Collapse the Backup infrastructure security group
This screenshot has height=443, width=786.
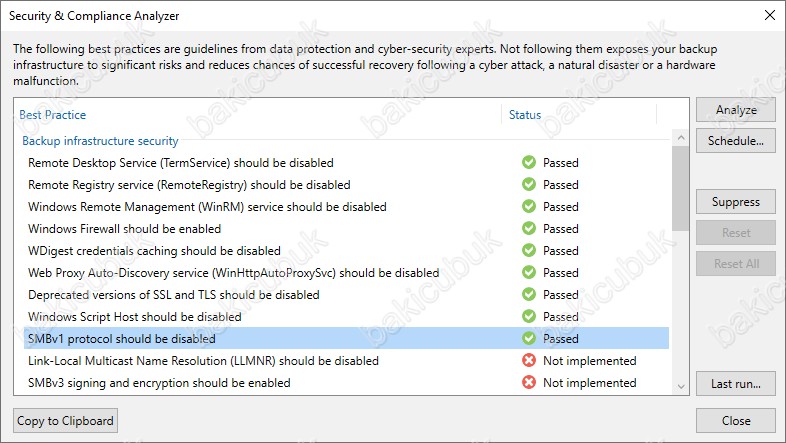coord(100,141)
